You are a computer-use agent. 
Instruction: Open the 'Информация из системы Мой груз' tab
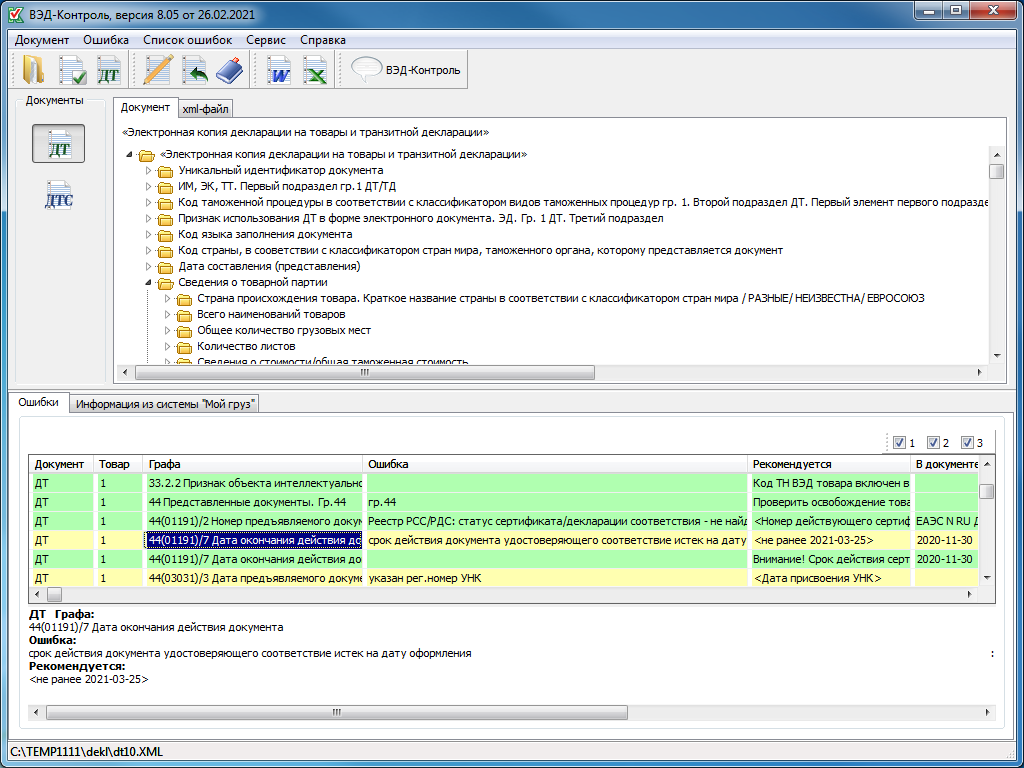pyautogui.click(x=166, y=404)
